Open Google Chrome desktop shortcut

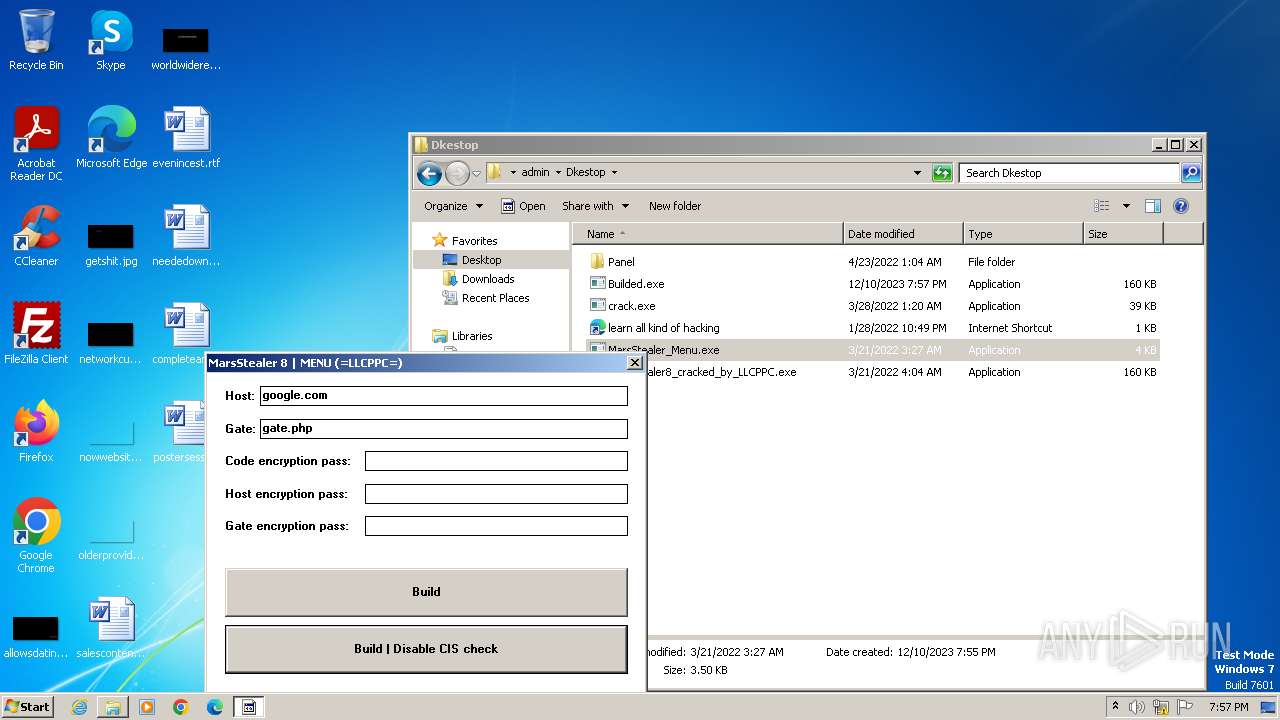point(36,536)
